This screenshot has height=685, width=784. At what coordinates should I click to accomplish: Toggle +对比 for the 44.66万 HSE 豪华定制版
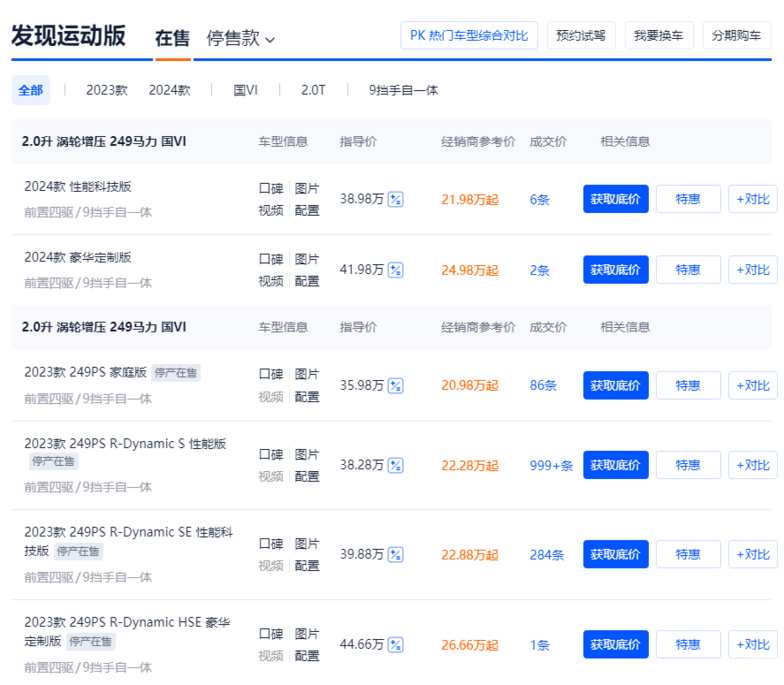pyautogui.click(x=752, y=645)
